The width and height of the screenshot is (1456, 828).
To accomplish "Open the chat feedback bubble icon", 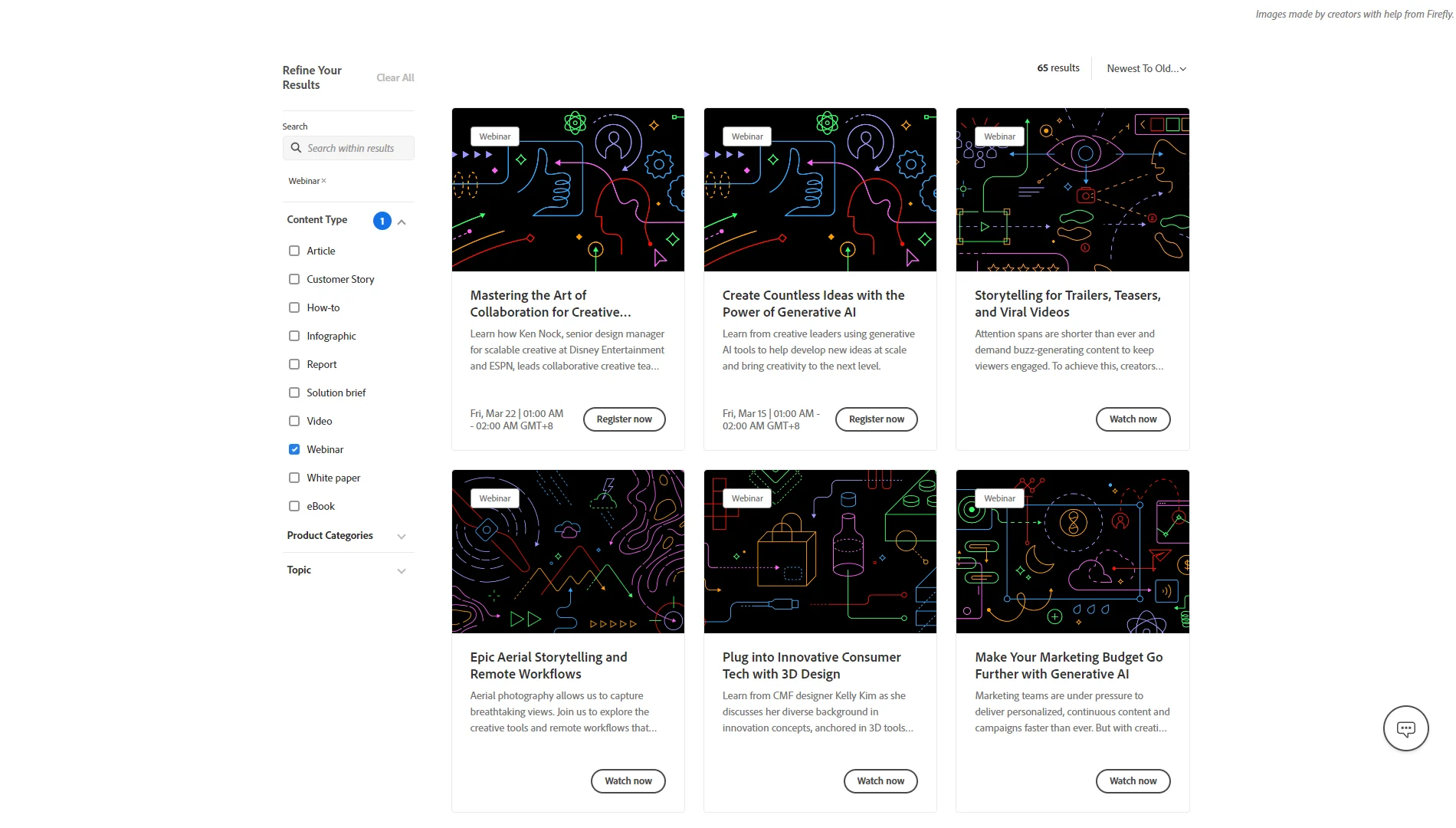I will (x=1405, y=728).
